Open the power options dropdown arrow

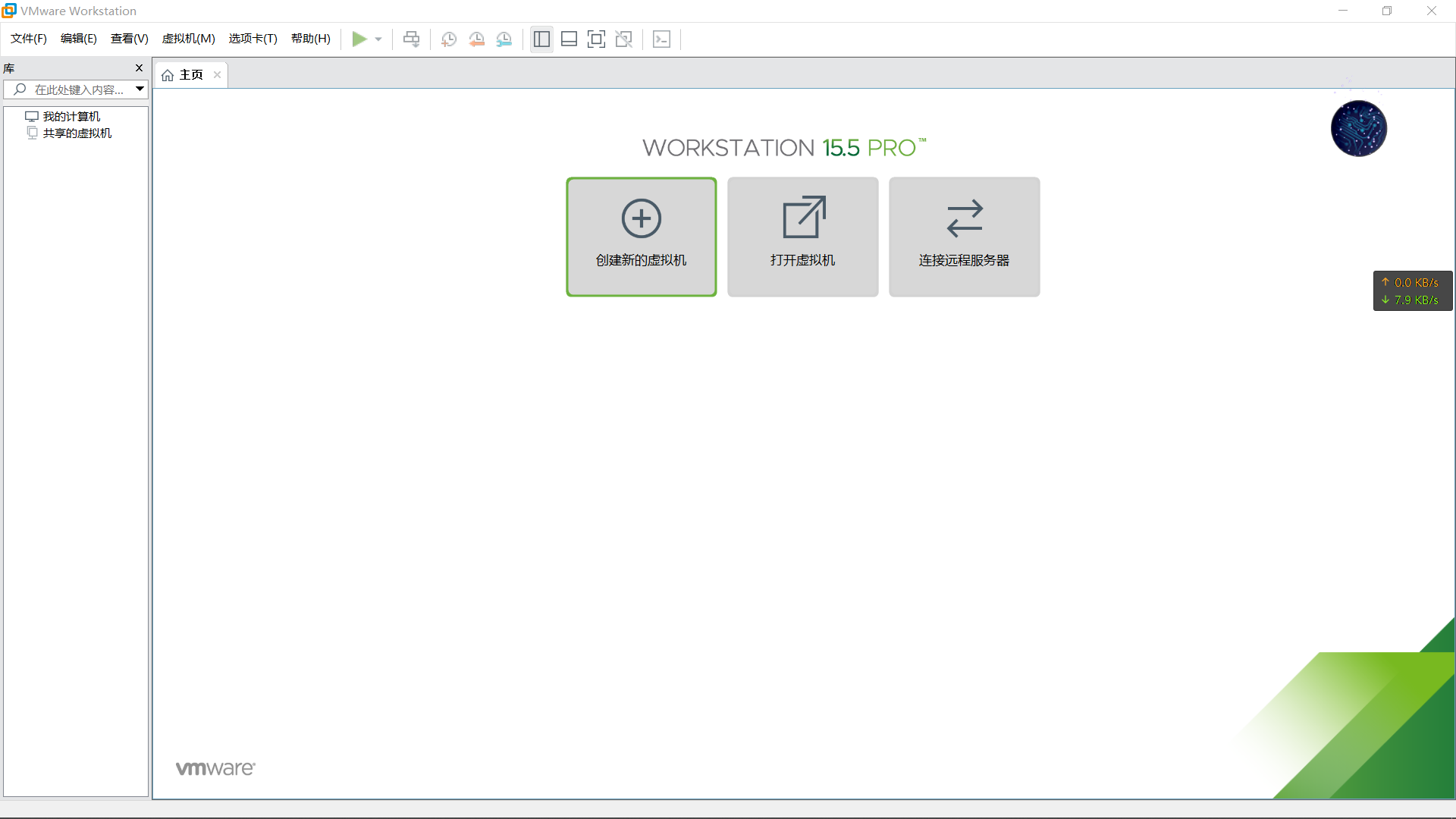click(x=378, y=39)
